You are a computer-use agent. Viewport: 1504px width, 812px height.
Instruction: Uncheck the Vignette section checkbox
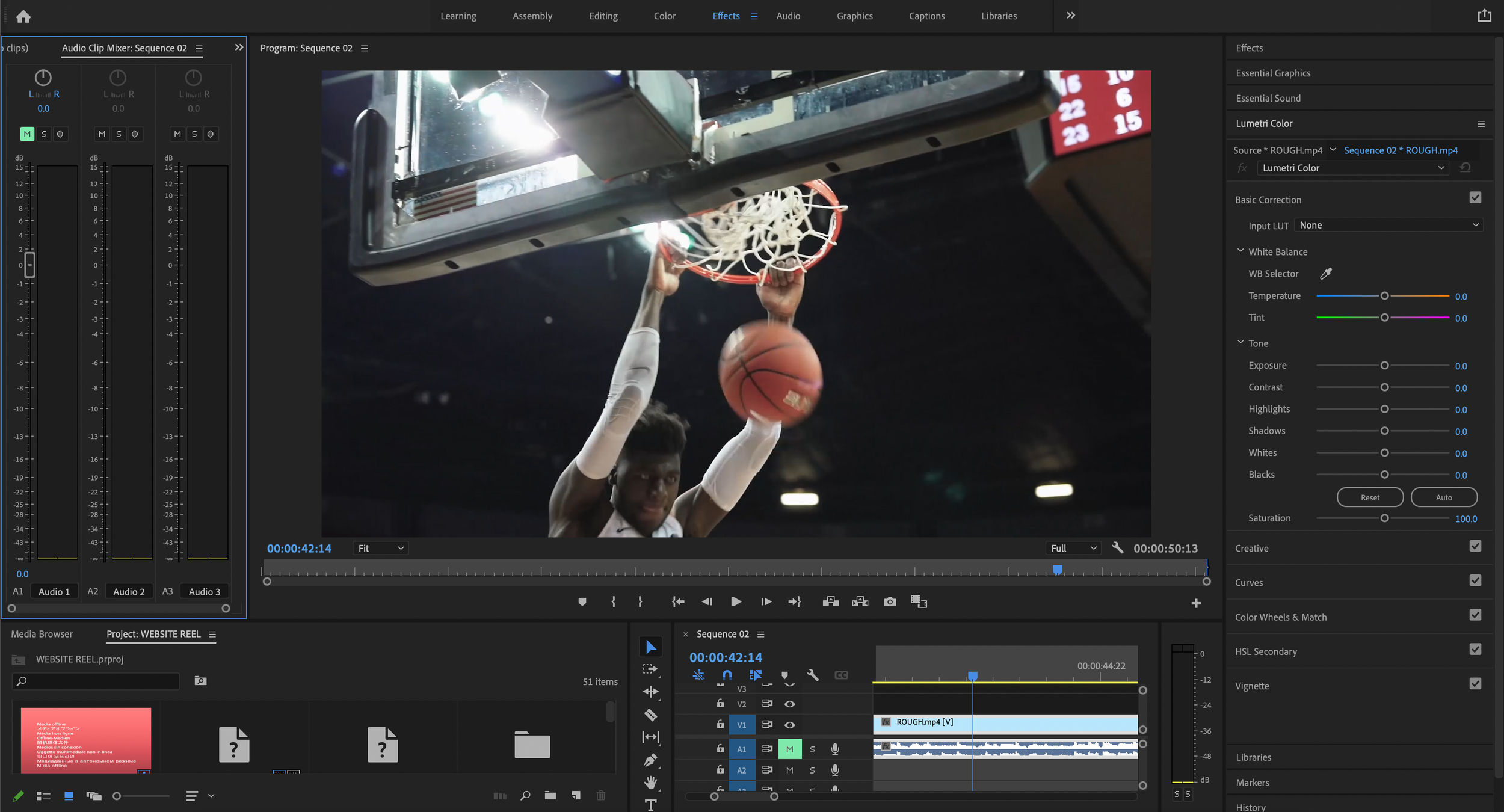pyautogui.click(x=1475, y=684)
